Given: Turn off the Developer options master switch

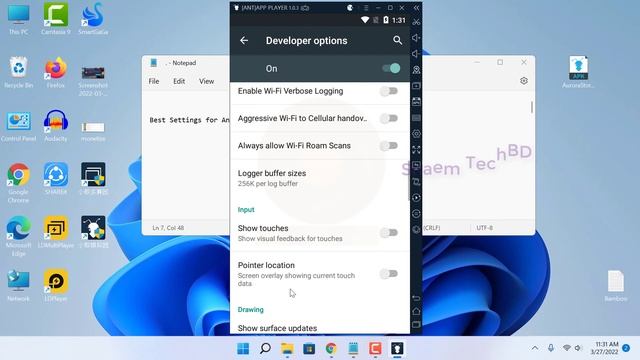Looking at the screenshot, I should [x=391, y=68].
